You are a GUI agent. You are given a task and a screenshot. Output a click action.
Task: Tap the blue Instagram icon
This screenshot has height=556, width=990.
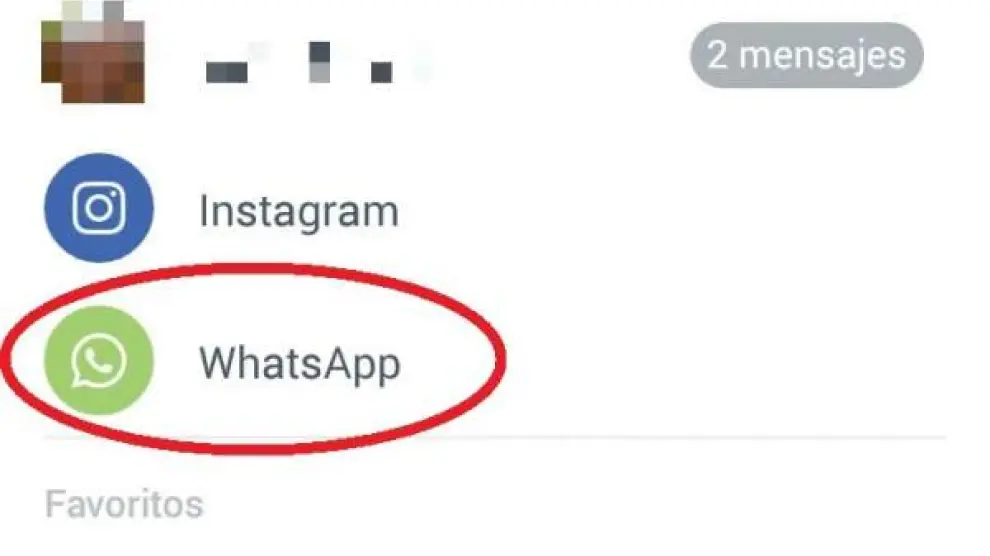tap(98, 208)
